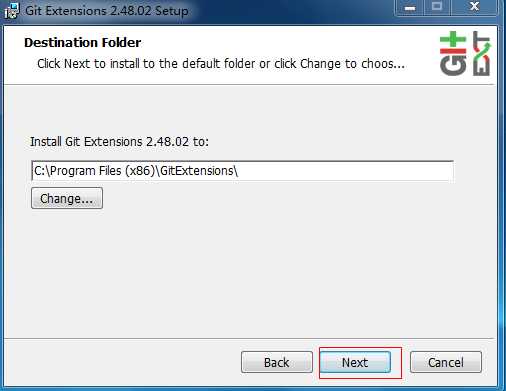Click the Destination Folder heading
The height and width of the screenshot is (391, 506).
click(83, 43)
